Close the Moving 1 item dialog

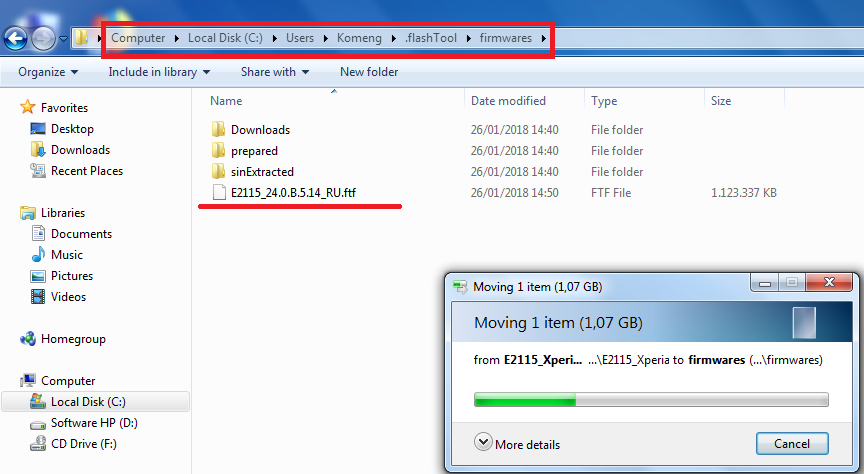(829, 283)
